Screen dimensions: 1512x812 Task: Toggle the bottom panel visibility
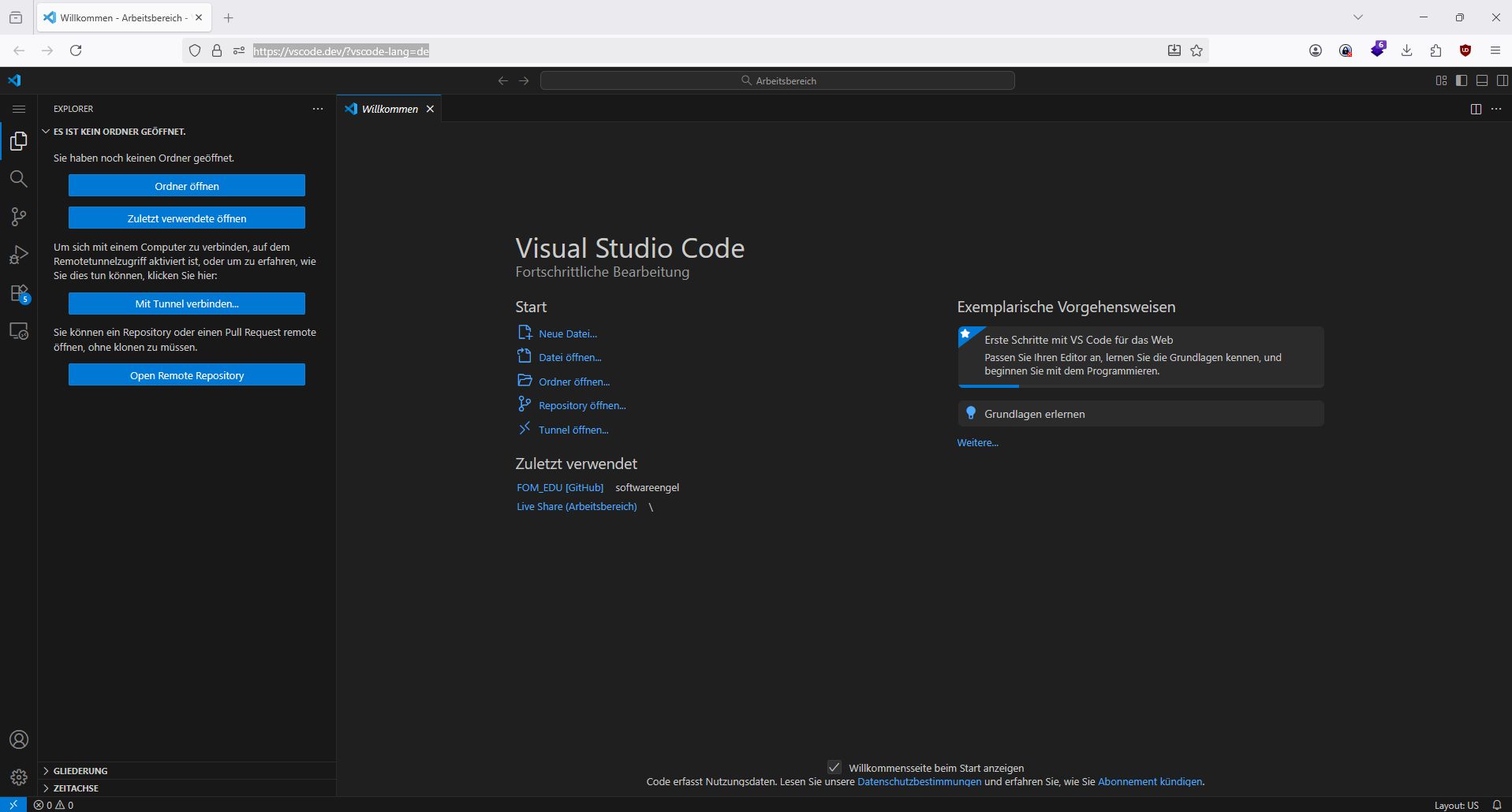1482,80
